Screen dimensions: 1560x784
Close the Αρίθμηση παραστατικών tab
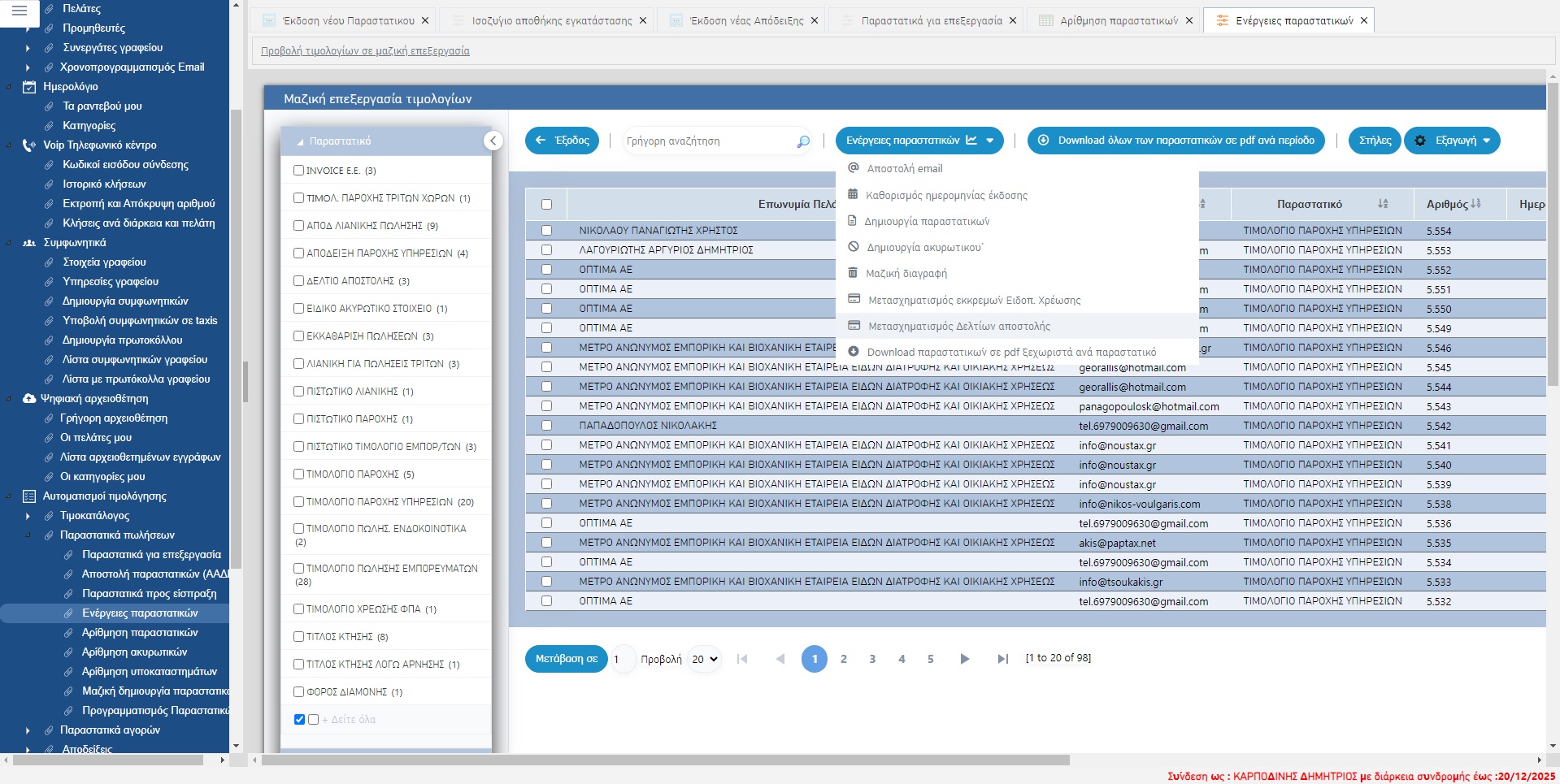click(x=1189, y=21)
